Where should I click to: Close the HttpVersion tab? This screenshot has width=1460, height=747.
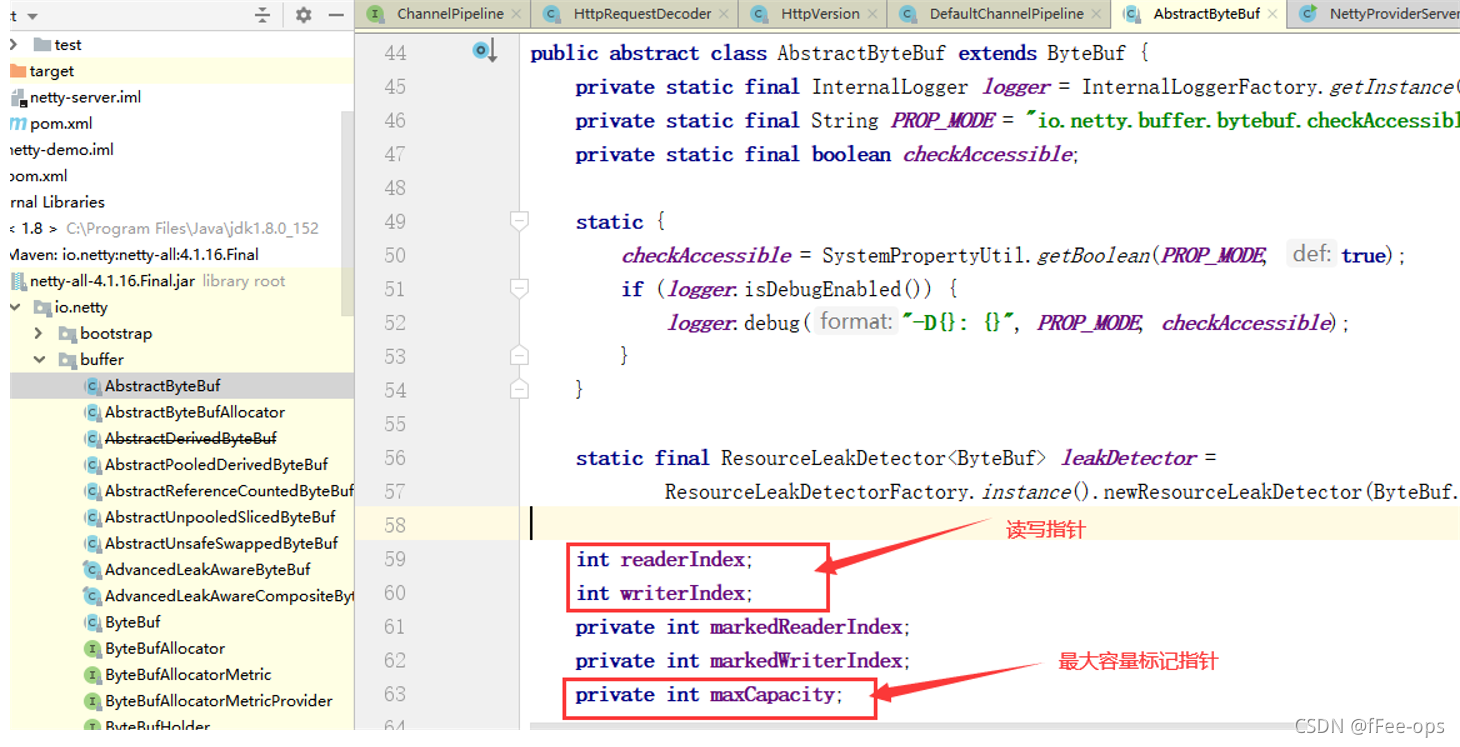coord(873,15)
